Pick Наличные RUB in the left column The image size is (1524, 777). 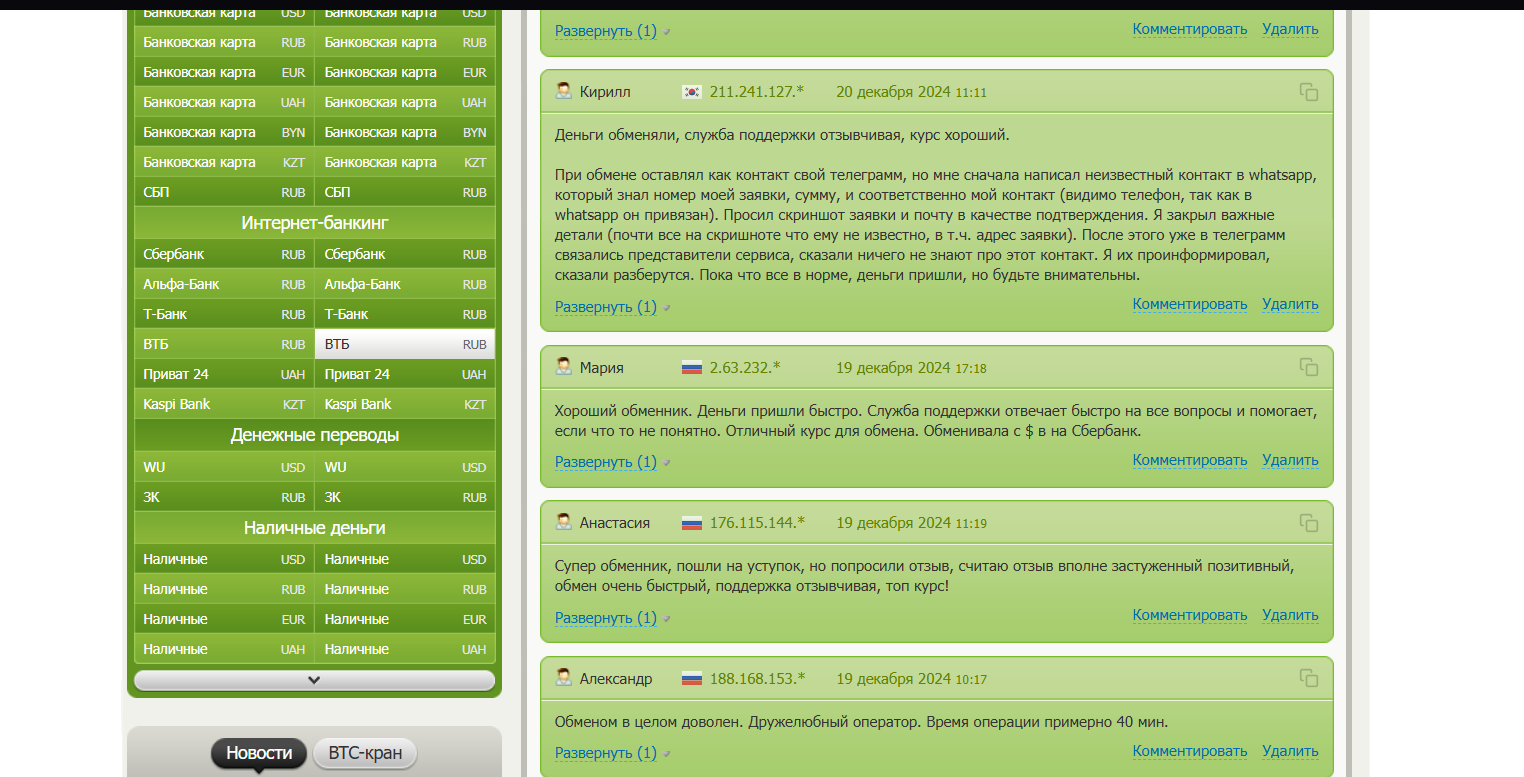tap(224, 589)
